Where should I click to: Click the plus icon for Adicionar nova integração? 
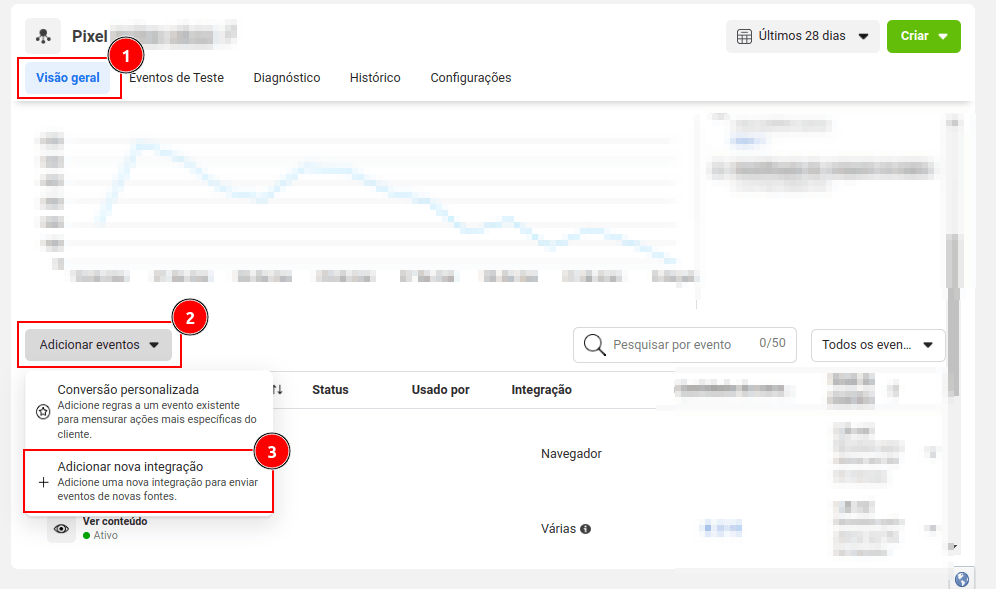tap(43, 482)
